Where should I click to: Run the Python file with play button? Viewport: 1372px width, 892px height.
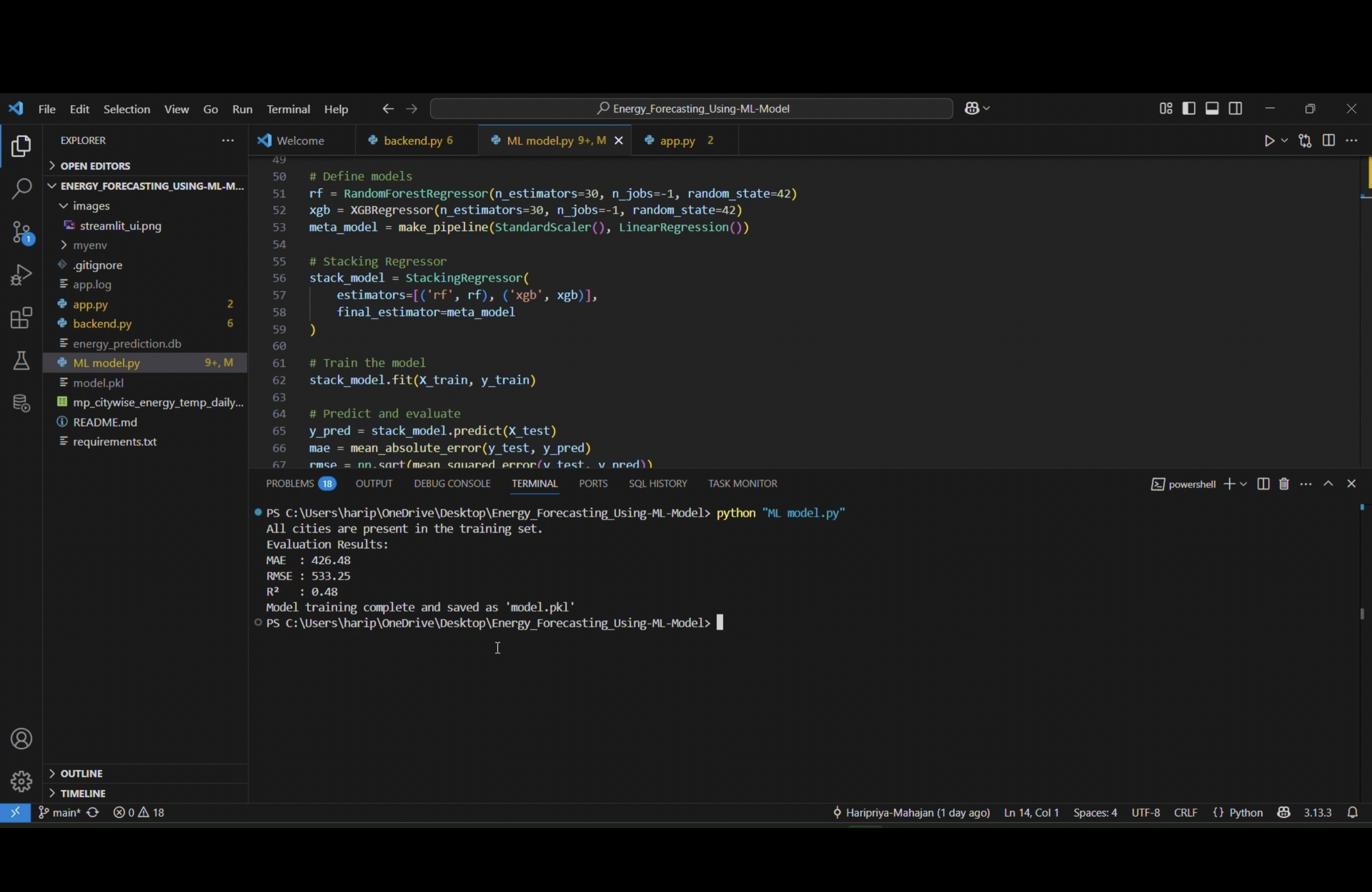pyautogui.click(x=1269, y=141)
